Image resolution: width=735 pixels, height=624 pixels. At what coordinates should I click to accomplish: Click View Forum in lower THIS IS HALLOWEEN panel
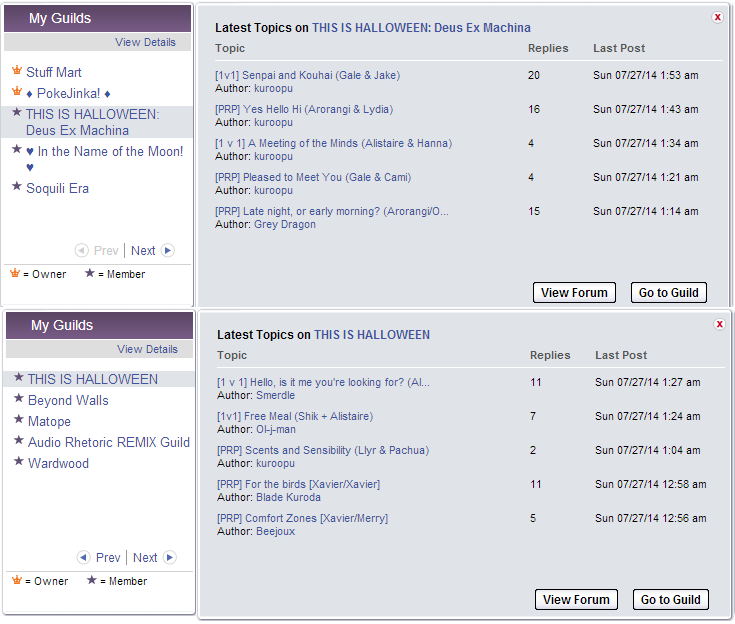point(576,600)
